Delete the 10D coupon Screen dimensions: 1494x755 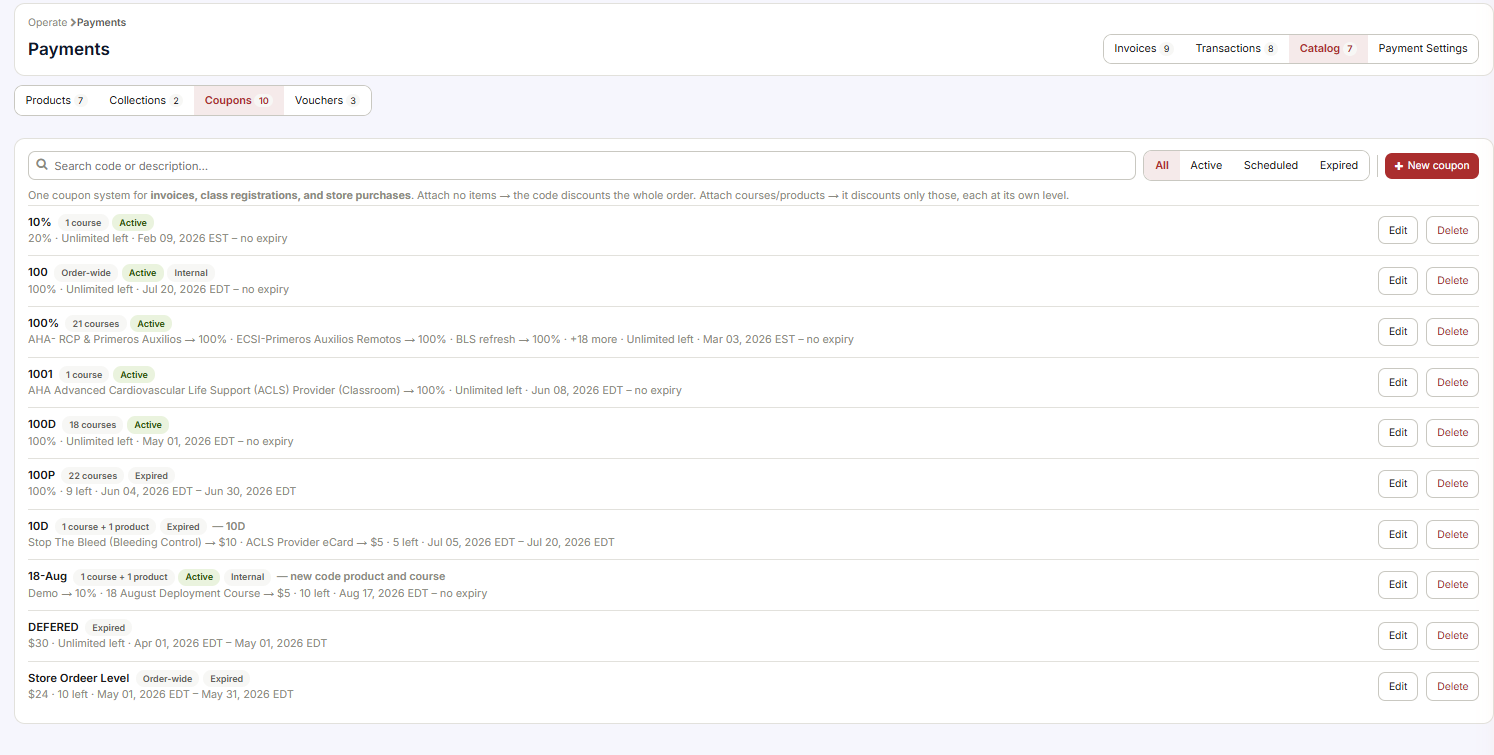(x=1452, y=534)
